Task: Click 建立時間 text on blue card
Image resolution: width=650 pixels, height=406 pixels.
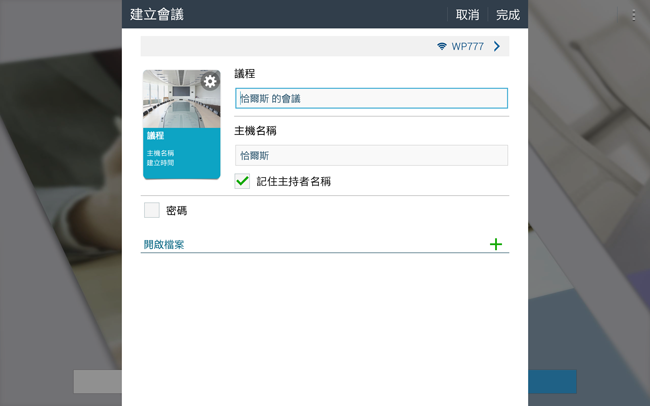Action: (160, 163)
